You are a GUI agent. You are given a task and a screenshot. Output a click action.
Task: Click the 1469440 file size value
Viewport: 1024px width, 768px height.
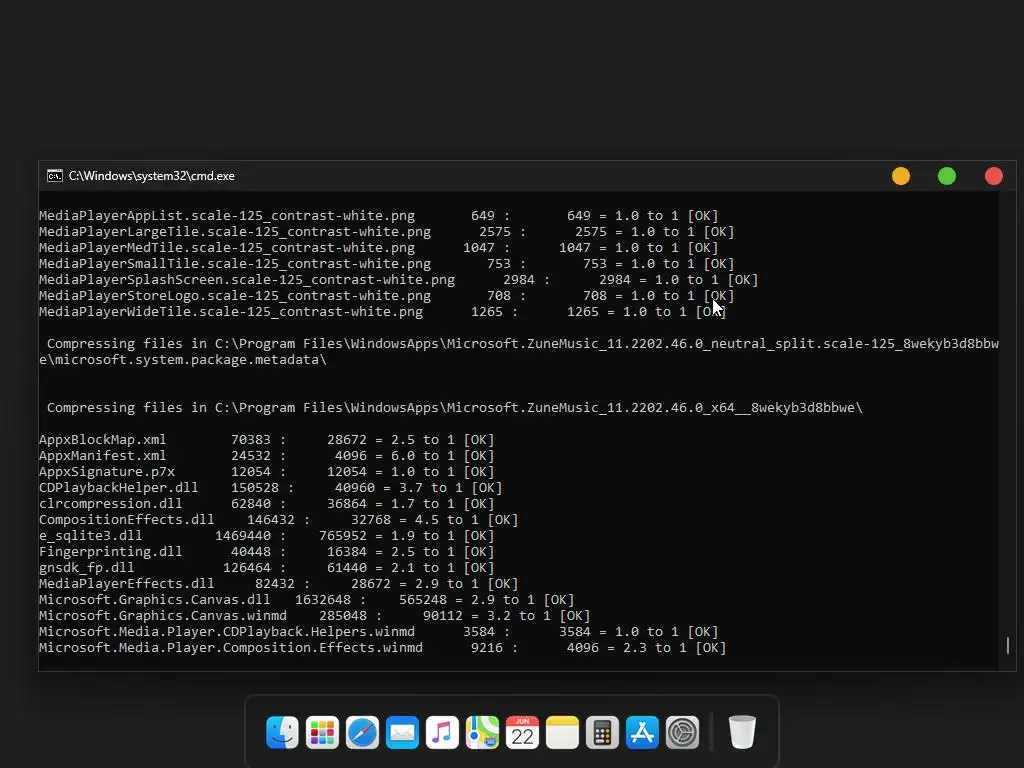(243, 536)
